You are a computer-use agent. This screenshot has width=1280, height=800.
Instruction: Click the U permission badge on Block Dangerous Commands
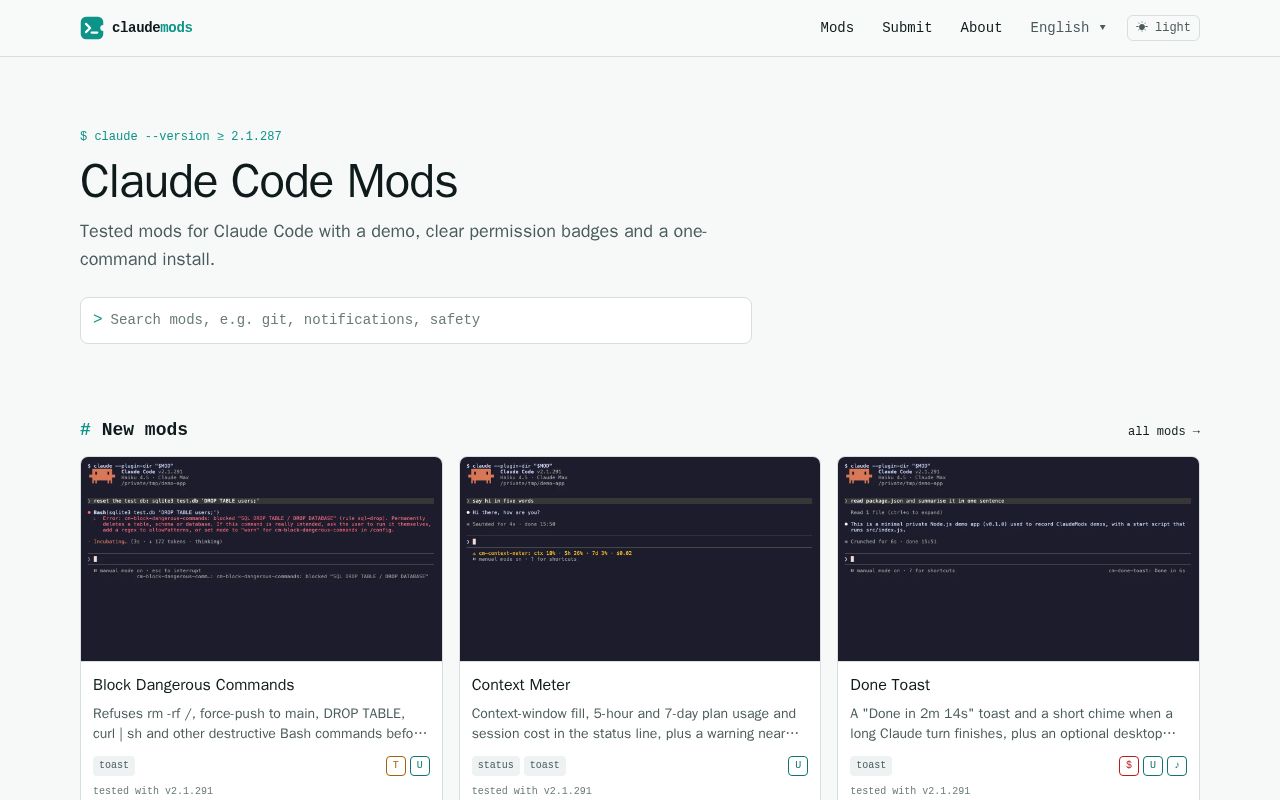coord(420,766)
